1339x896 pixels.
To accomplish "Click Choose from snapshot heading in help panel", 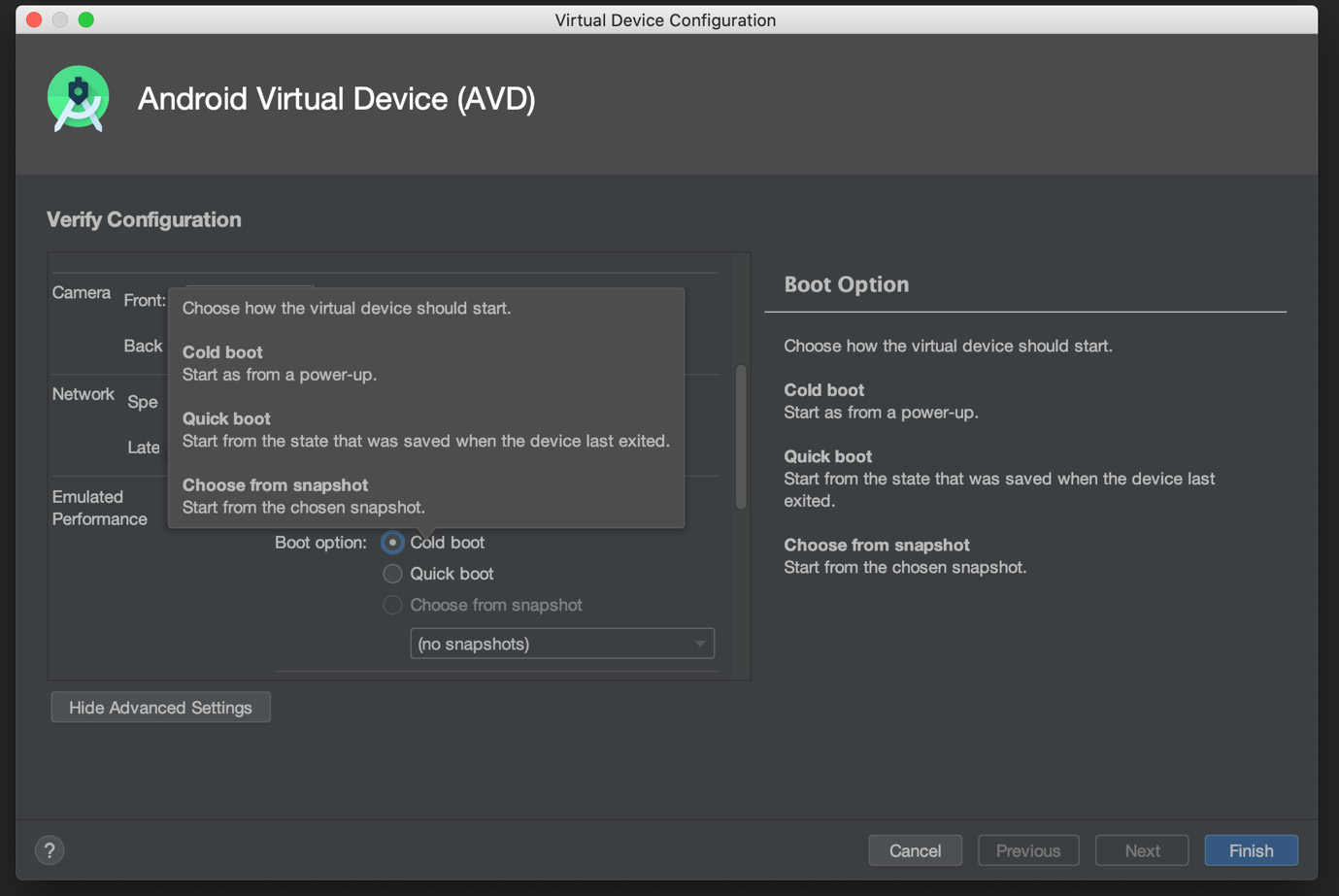I will tap(877, 545).
